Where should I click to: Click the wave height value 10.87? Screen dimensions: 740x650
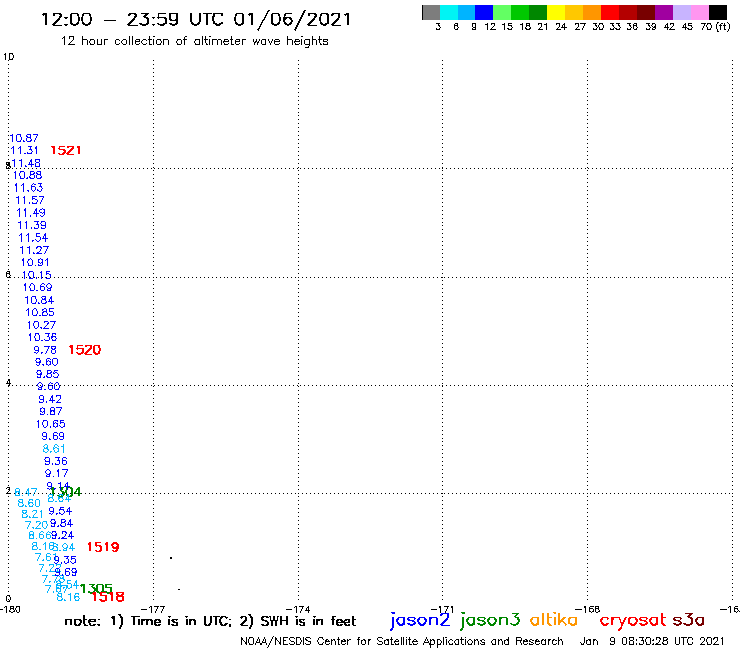click(24, 138)
